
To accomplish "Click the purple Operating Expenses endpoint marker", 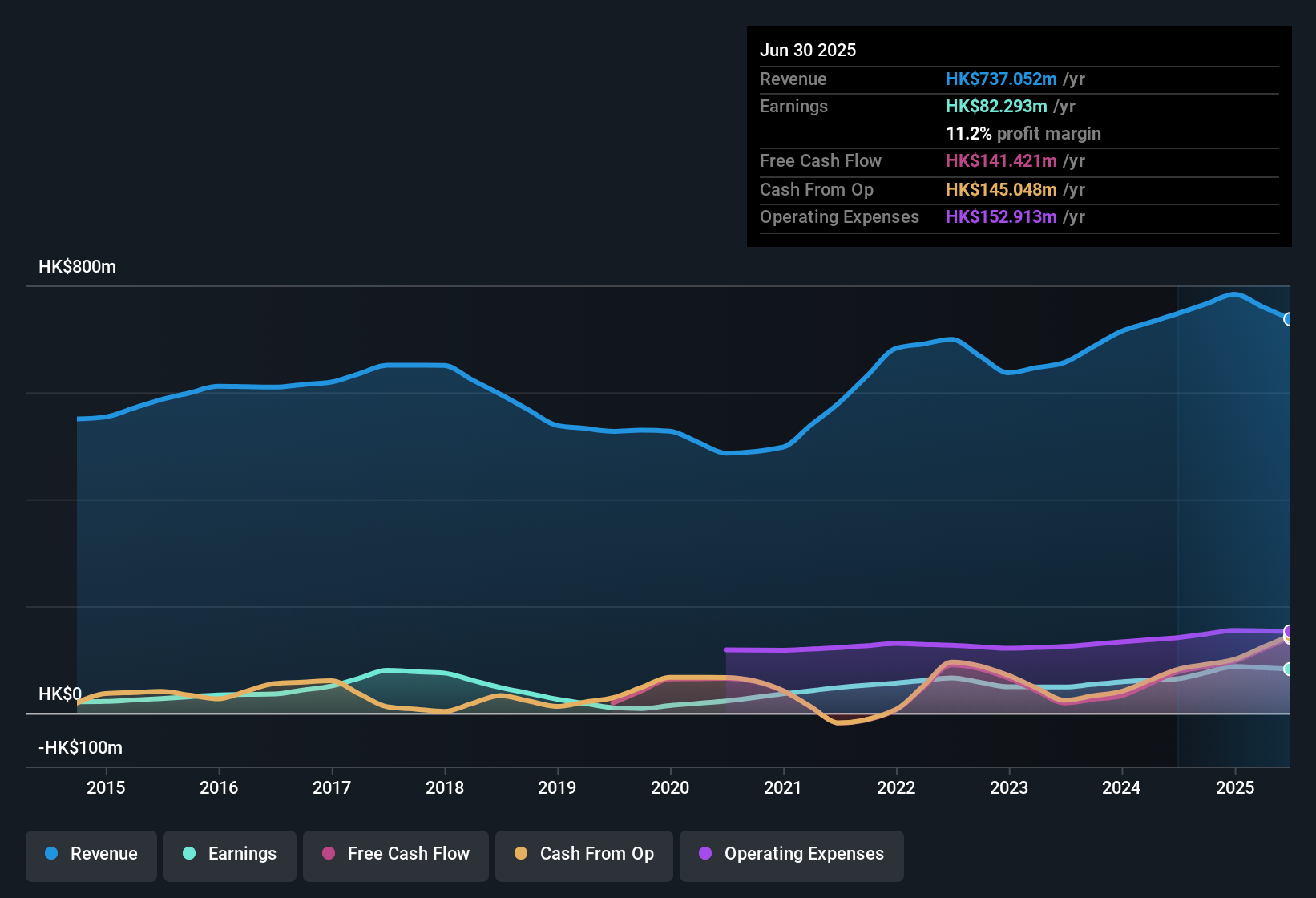I will (1289, 631).
